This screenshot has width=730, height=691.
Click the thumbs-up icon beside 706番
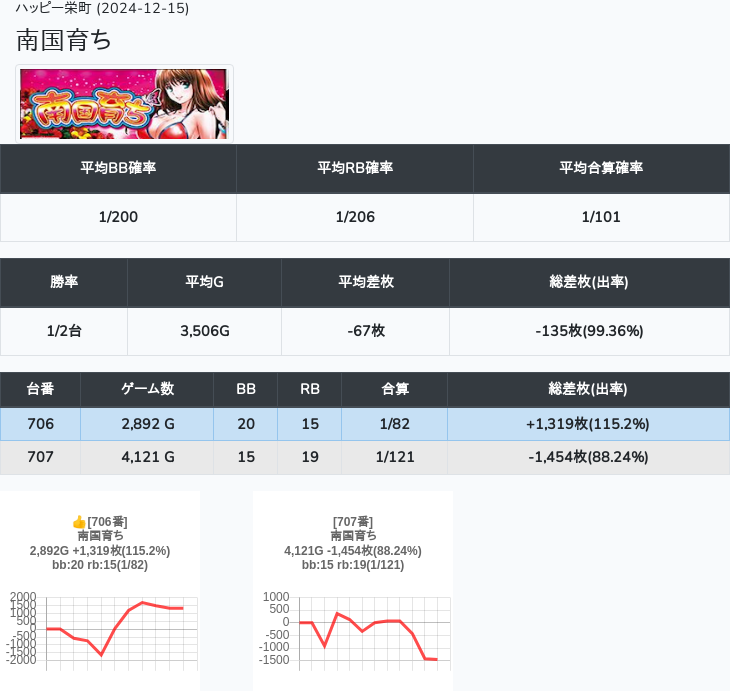click(79, 522)
